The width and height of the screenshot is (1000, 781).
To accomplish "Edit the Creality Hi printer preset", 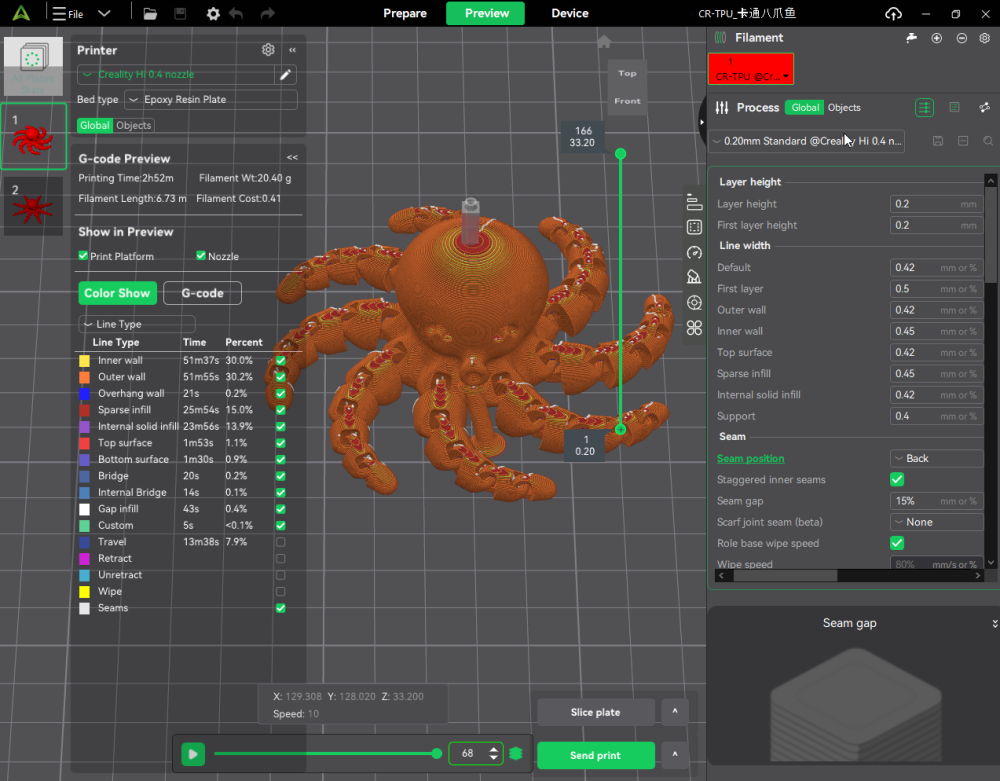I will tap(286, 75).
